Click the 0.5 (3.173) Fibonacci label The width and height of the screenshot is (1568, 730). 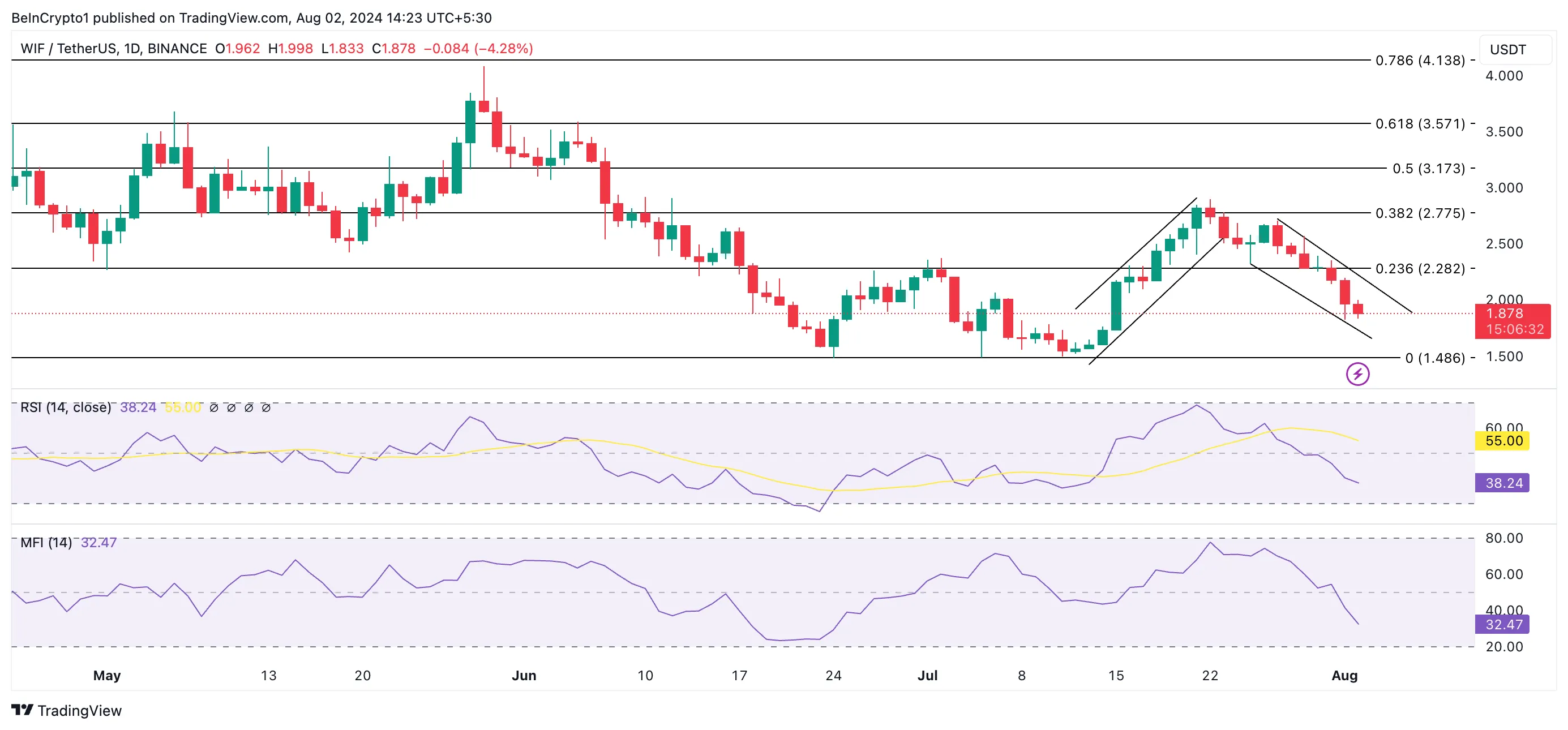pos(1428,169)
